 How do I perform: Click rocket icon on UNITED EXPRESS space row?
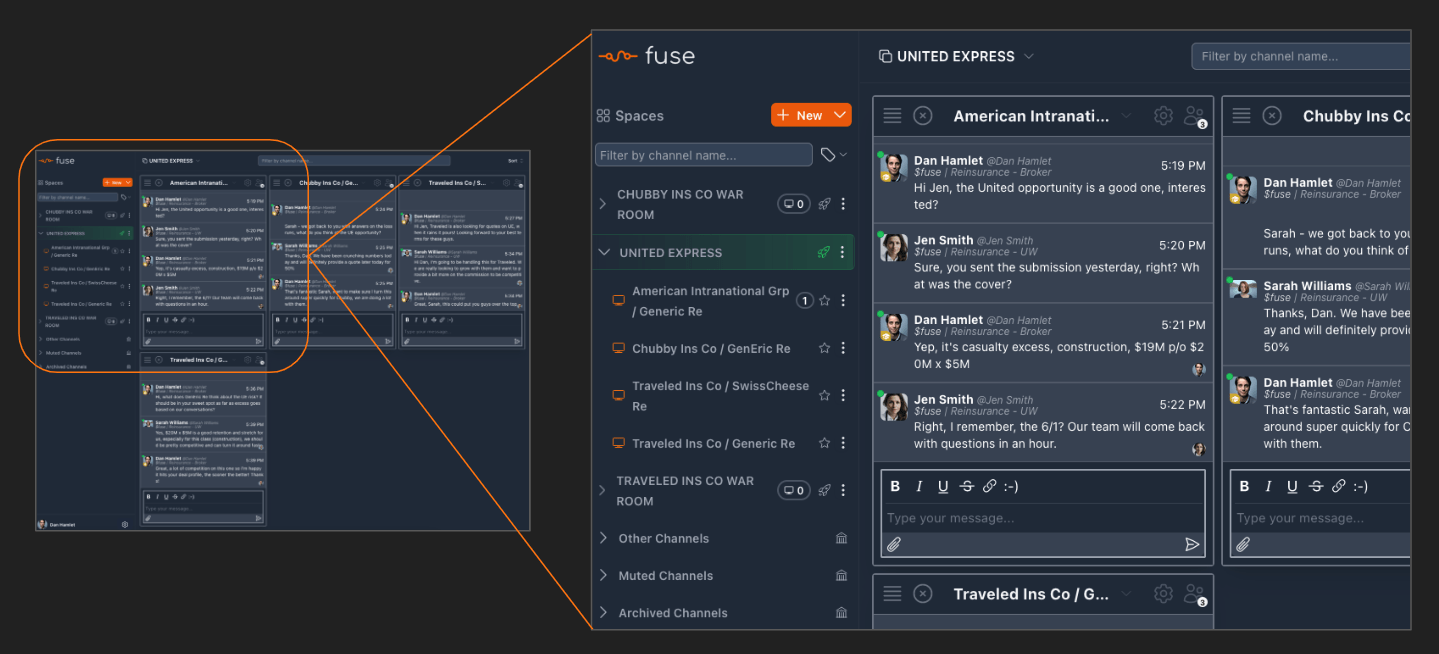point(824,253)
